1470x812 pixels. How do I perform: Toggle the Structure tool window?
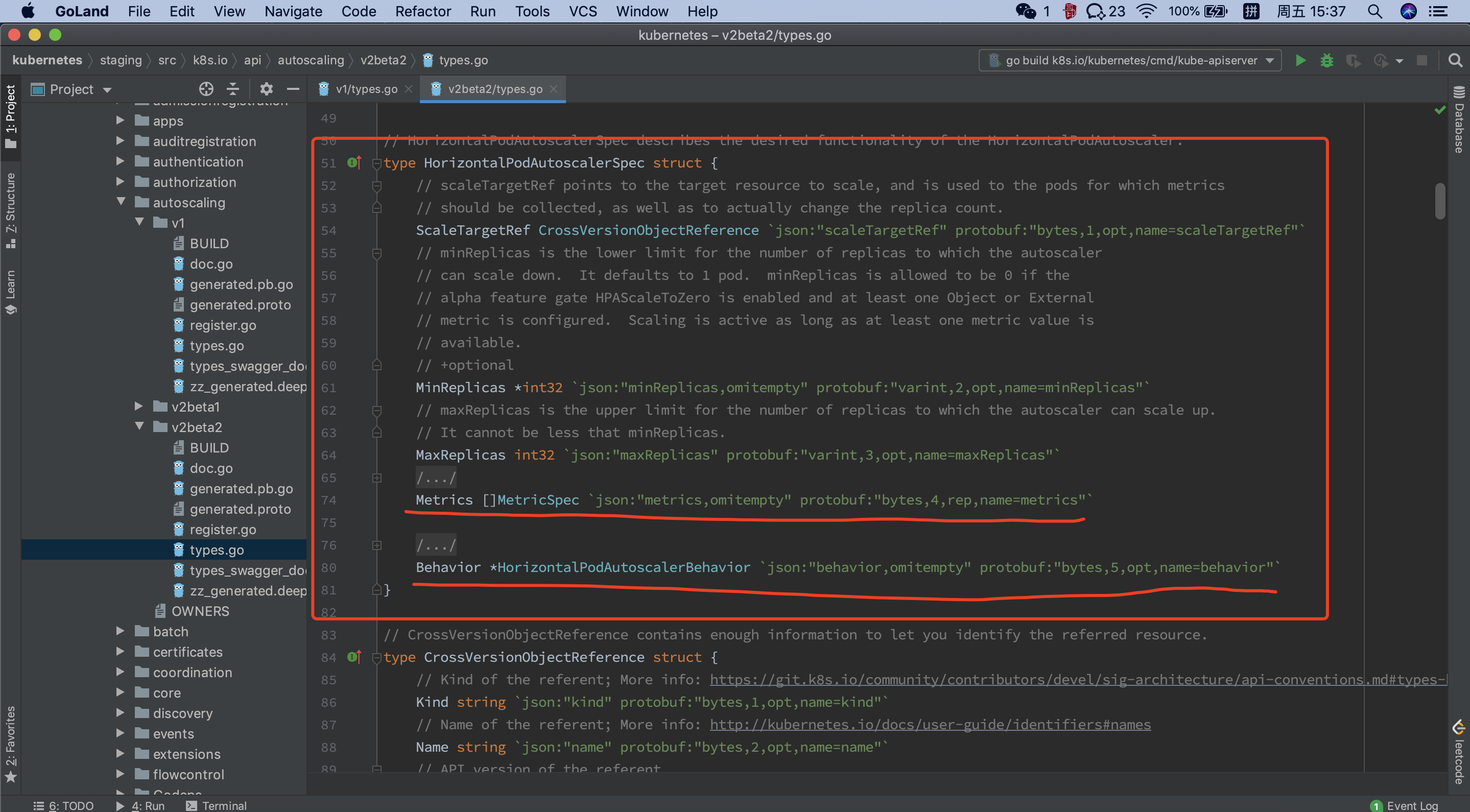point(10,210)
